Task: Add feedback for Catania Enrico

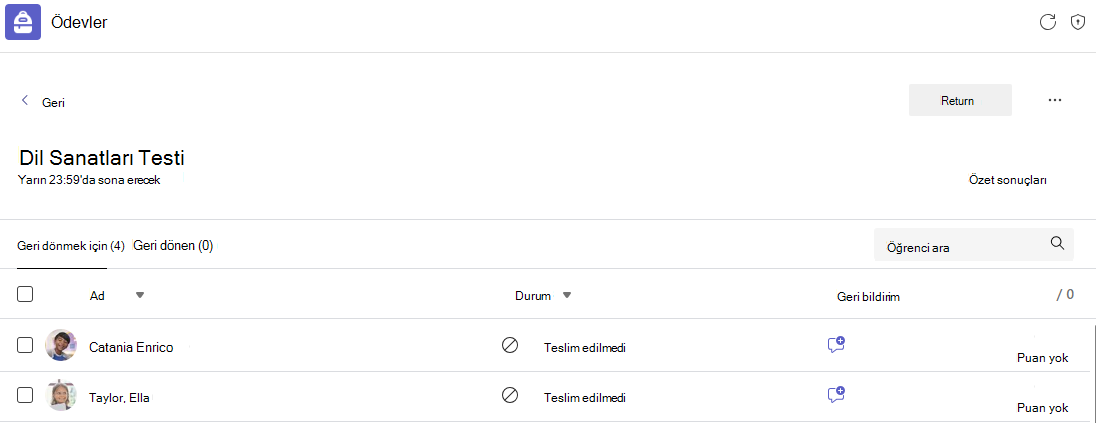Action: pos(836,344)
